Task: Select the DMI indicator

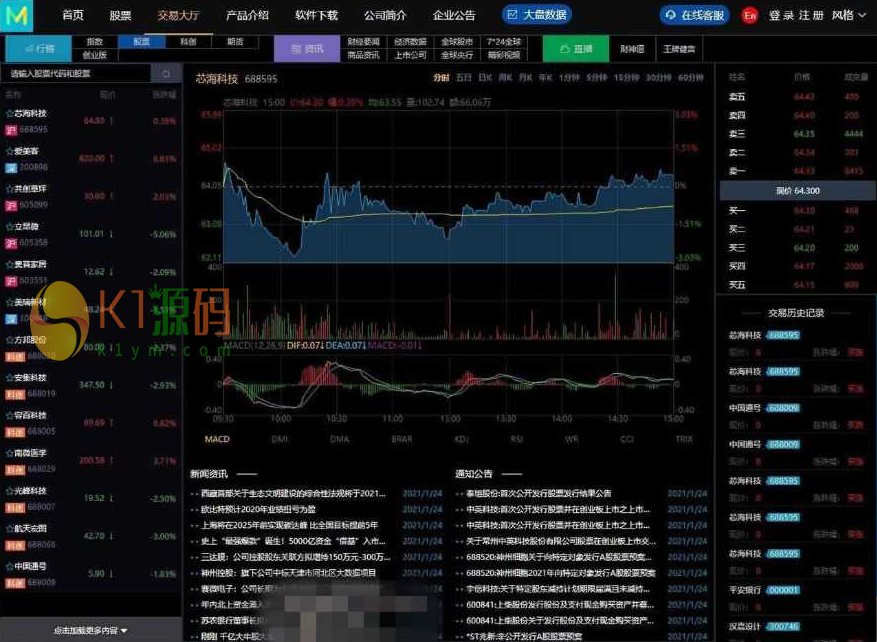Action: [280, 439]
